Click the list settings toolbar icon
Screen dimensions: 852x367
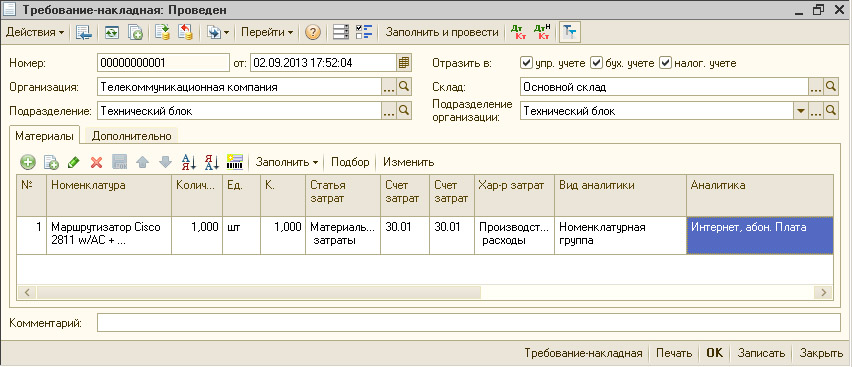click(x=341, y=33)
